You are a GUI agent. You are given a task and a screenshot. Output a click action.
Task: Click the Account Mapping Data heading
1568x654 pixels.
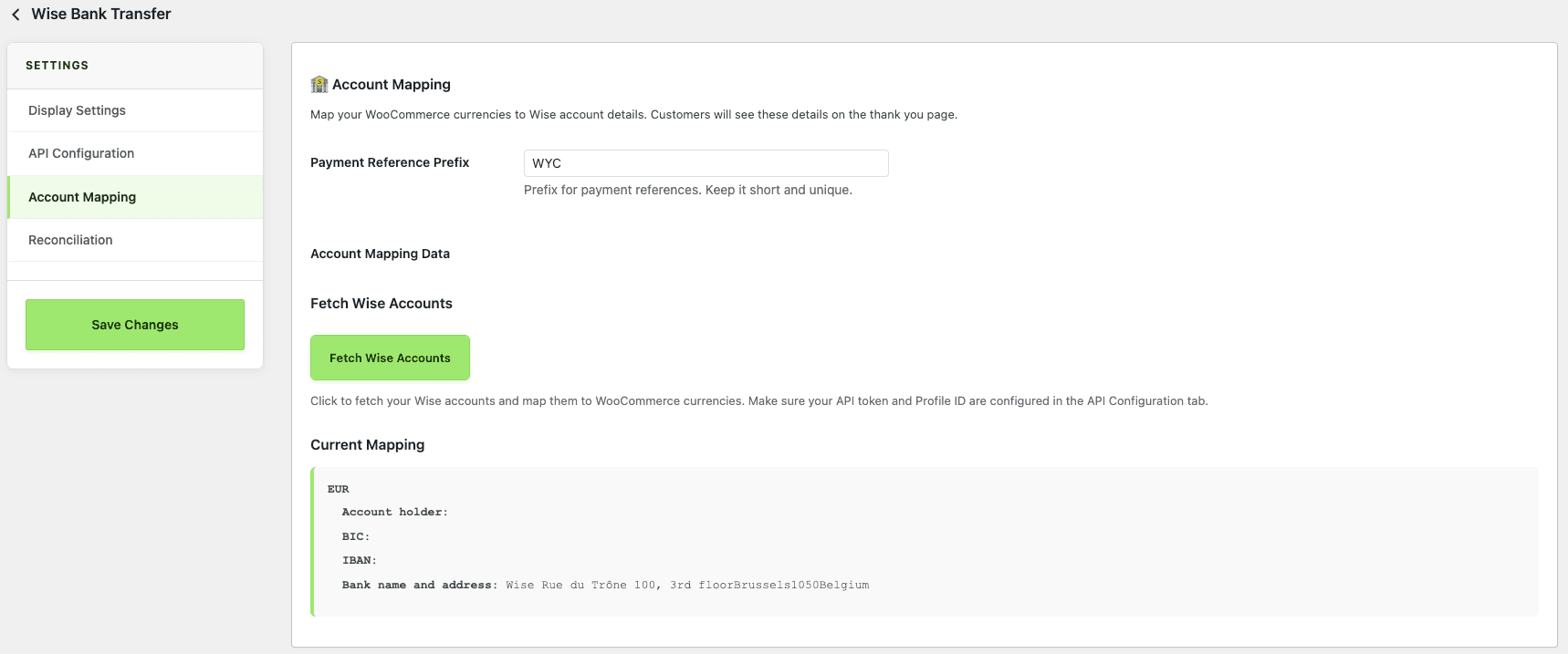click(380, 254)
